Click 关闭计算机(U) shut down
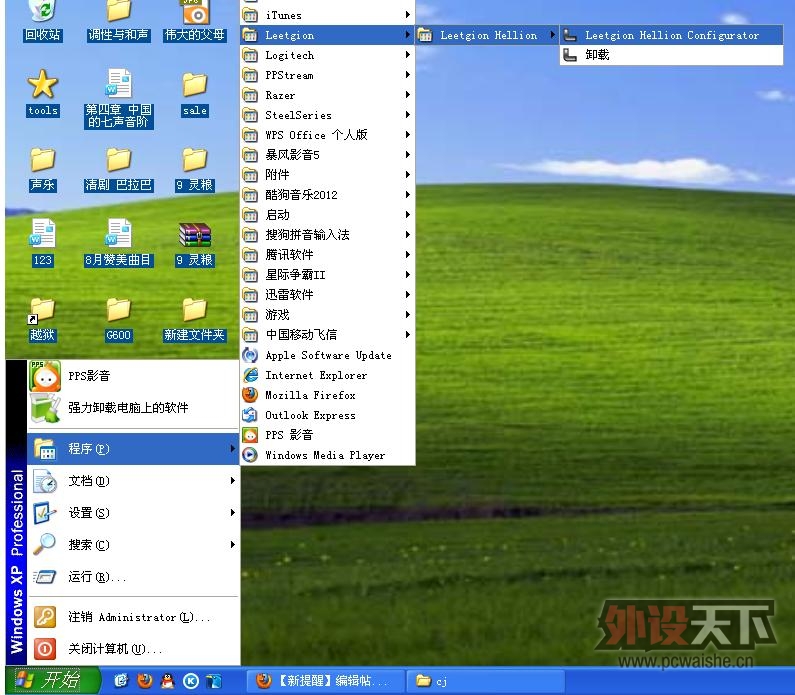 tap(133, 648)
